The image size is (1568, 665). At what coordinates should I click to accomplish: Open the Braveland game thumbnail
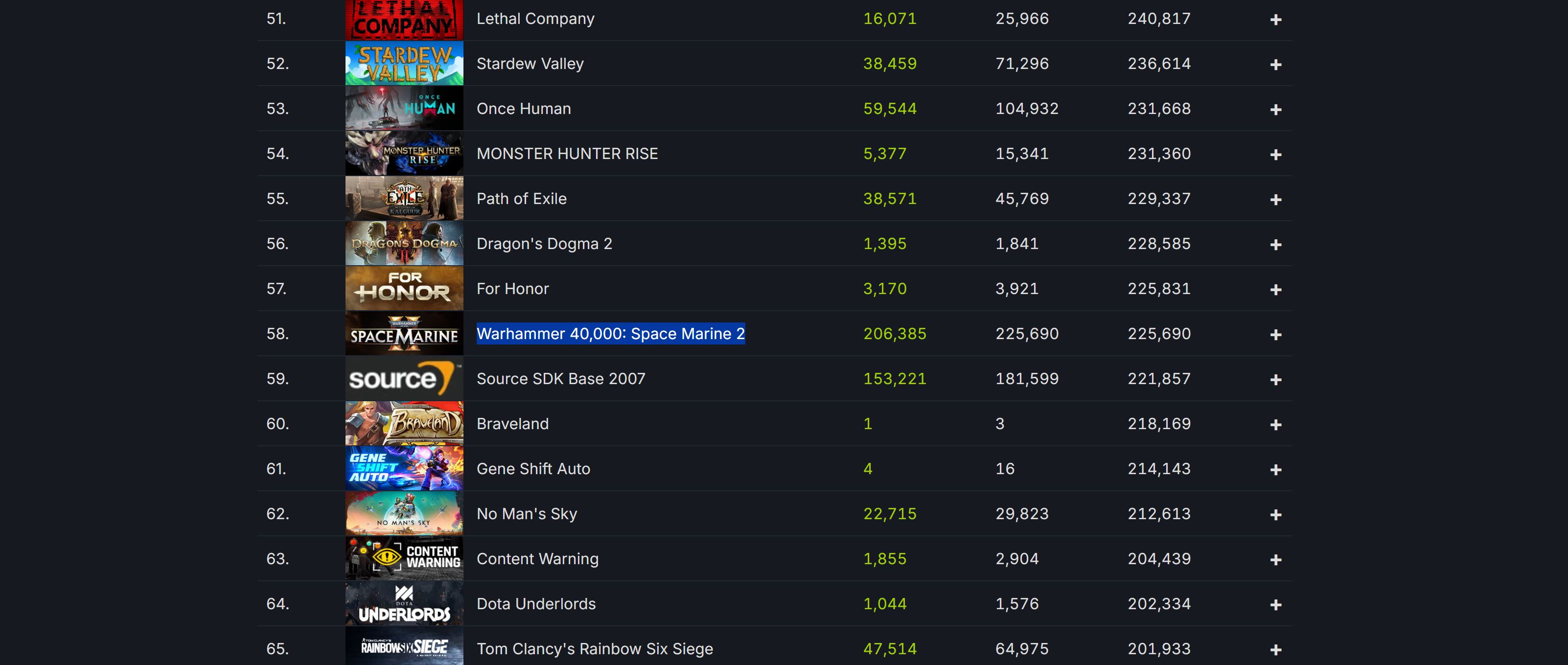[404, 423]
